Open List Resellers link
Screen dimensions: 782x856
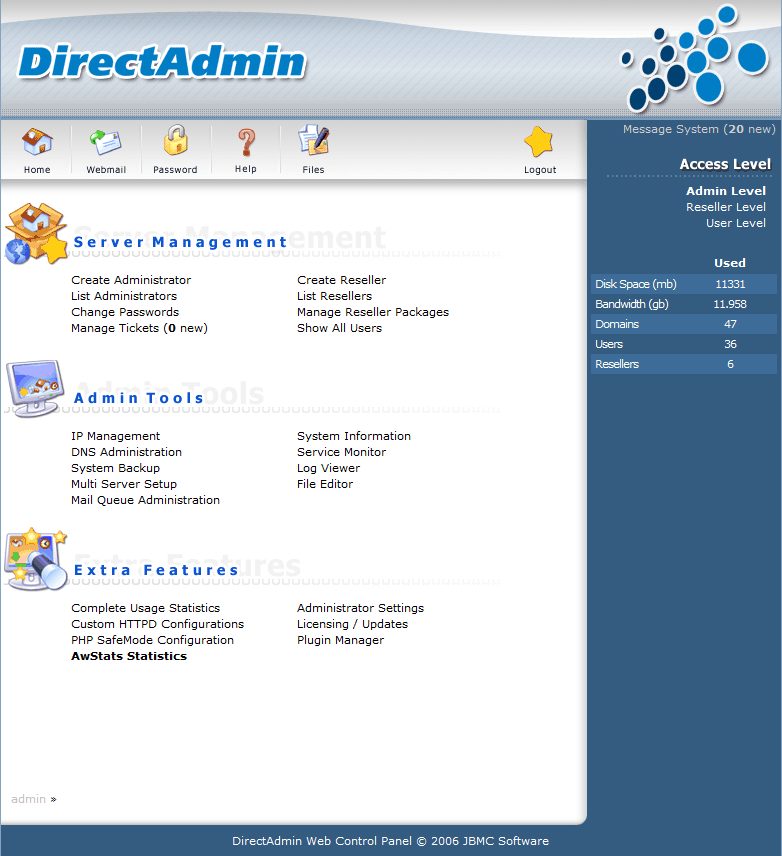pyautogui.click(x=334, y=296)
